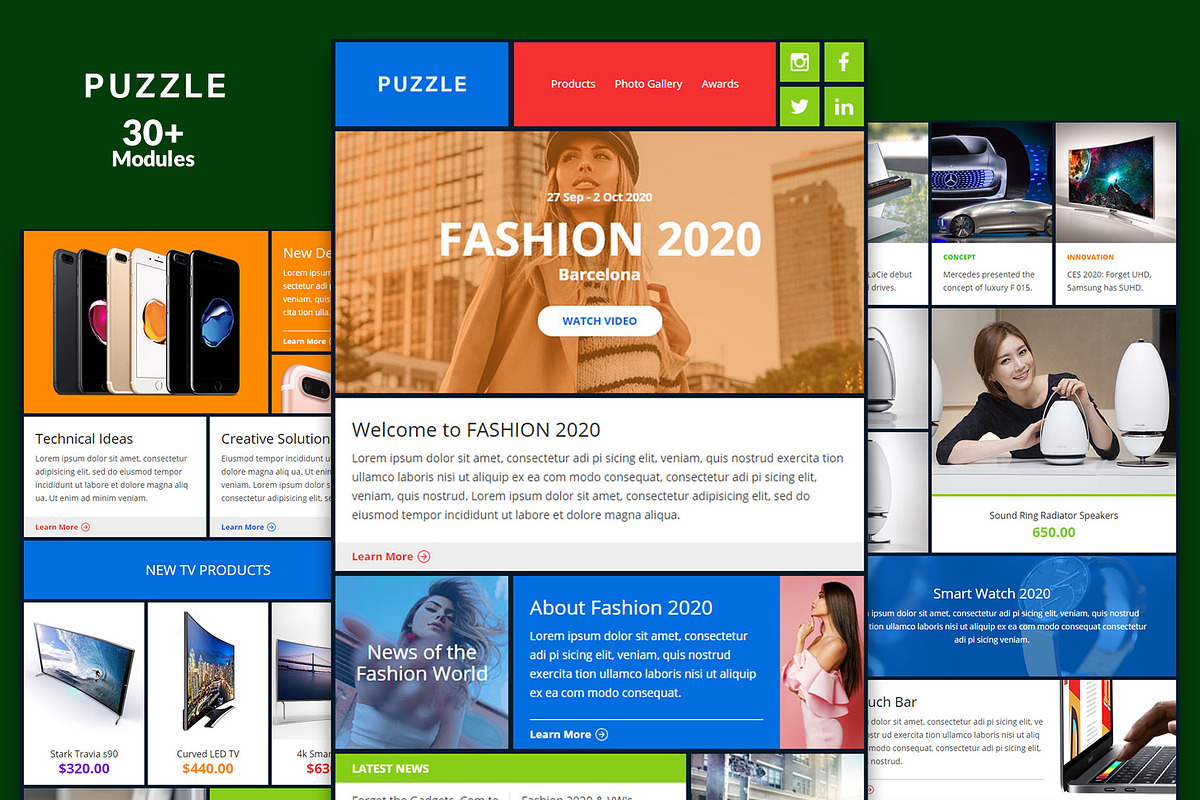Viewport: 1200px width, 800px height.
Task: Open the iPhones product image
Action: [146, 322]
